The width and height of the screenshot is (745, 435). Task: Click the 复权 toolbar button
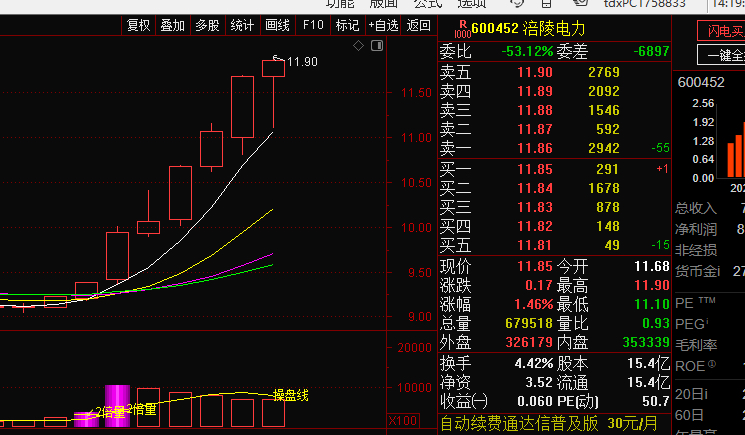(x=138, y=25)
